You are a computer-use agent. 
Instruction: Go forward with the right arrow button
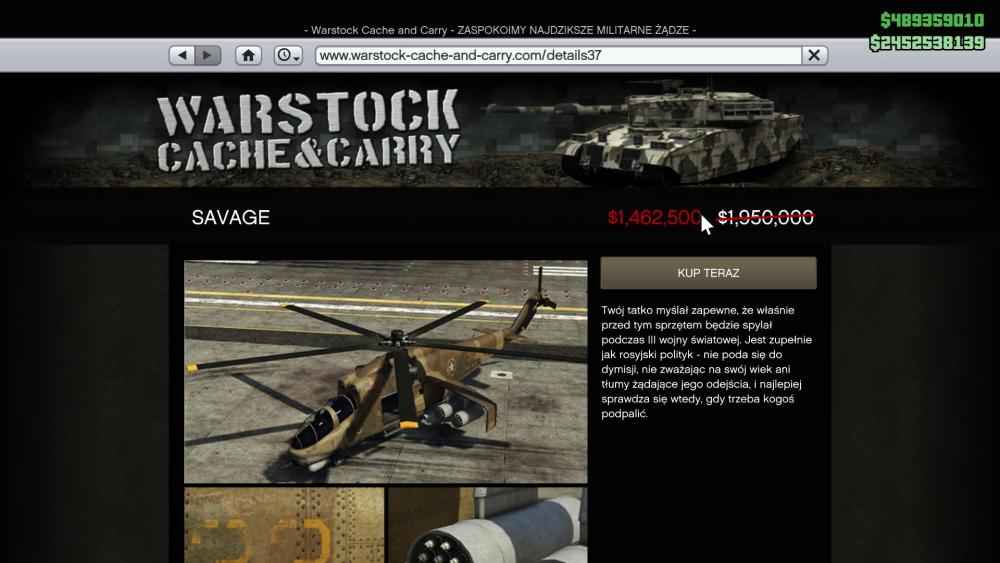coord(208,55)
